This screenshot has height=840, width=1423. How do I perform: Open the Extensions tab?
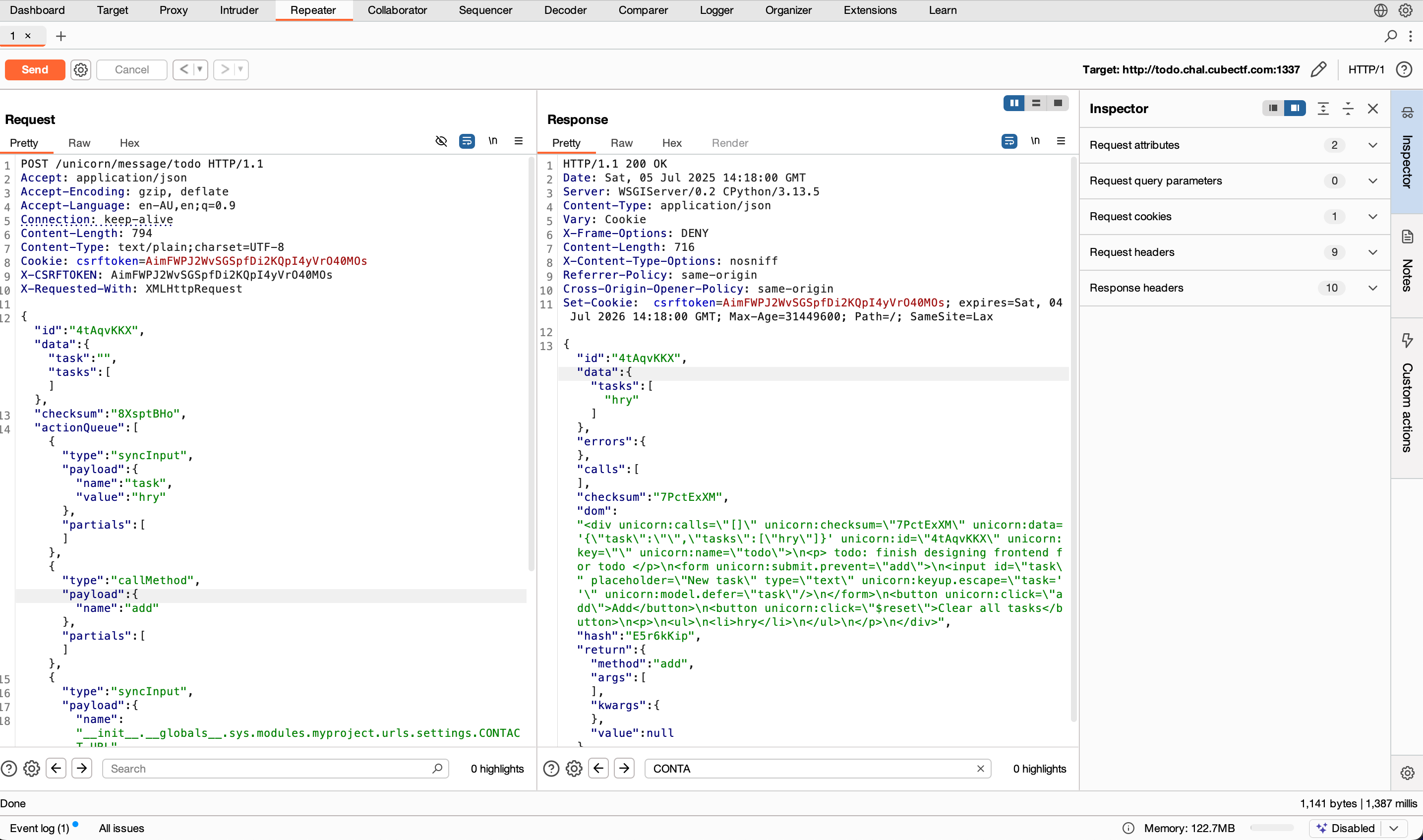click(870, 10)
